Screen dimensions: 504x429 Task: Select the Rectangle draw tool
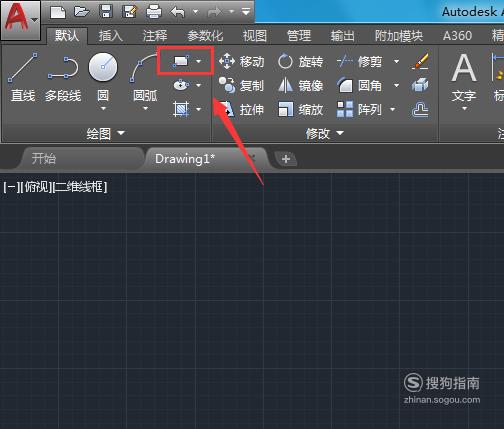pyautogui.click(x=181, y=61)
